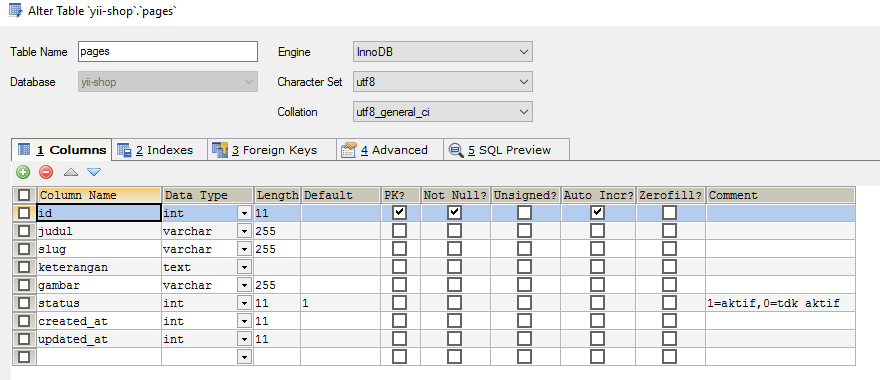Image resolution: width=880 pixels, height=380 pixels.
Task: Click the Foreign Keys tab icon
Action: coord(220,150)
